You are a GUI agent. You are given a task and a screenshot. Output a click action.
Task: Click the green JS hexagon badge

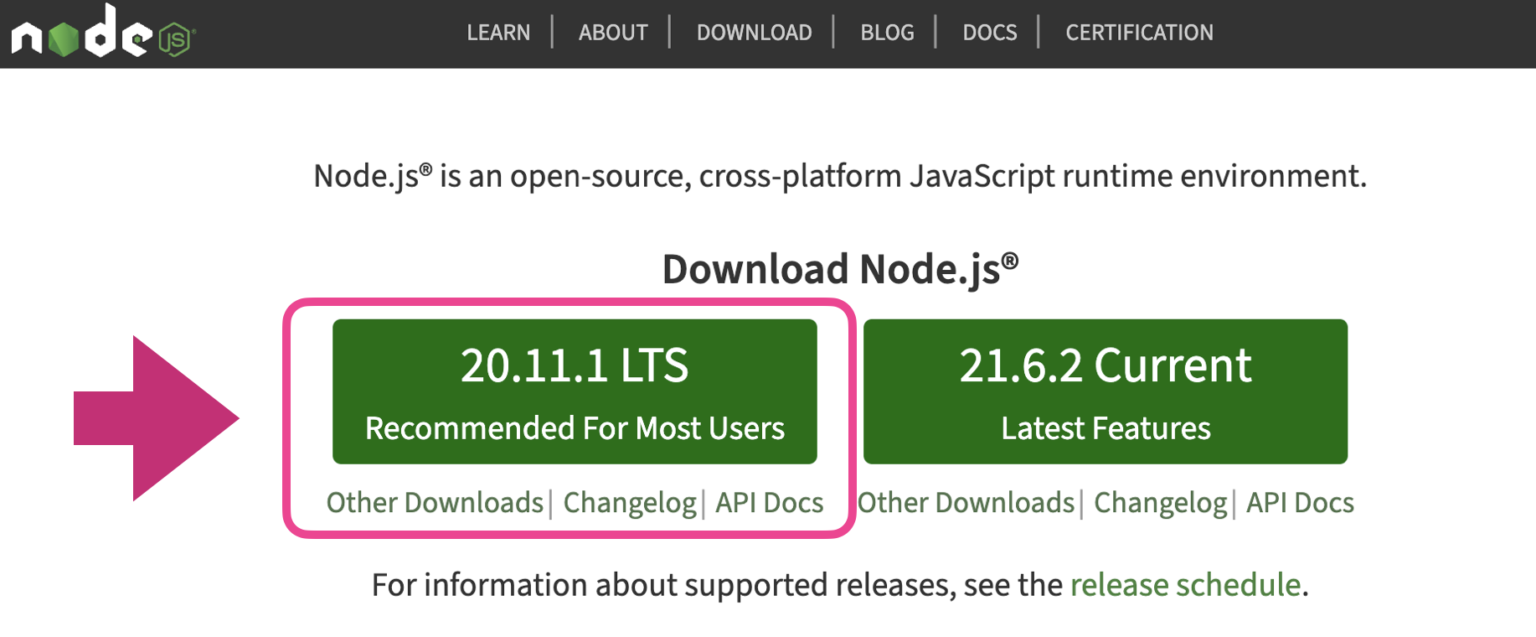pyautogui.click(x=174, y=40)
